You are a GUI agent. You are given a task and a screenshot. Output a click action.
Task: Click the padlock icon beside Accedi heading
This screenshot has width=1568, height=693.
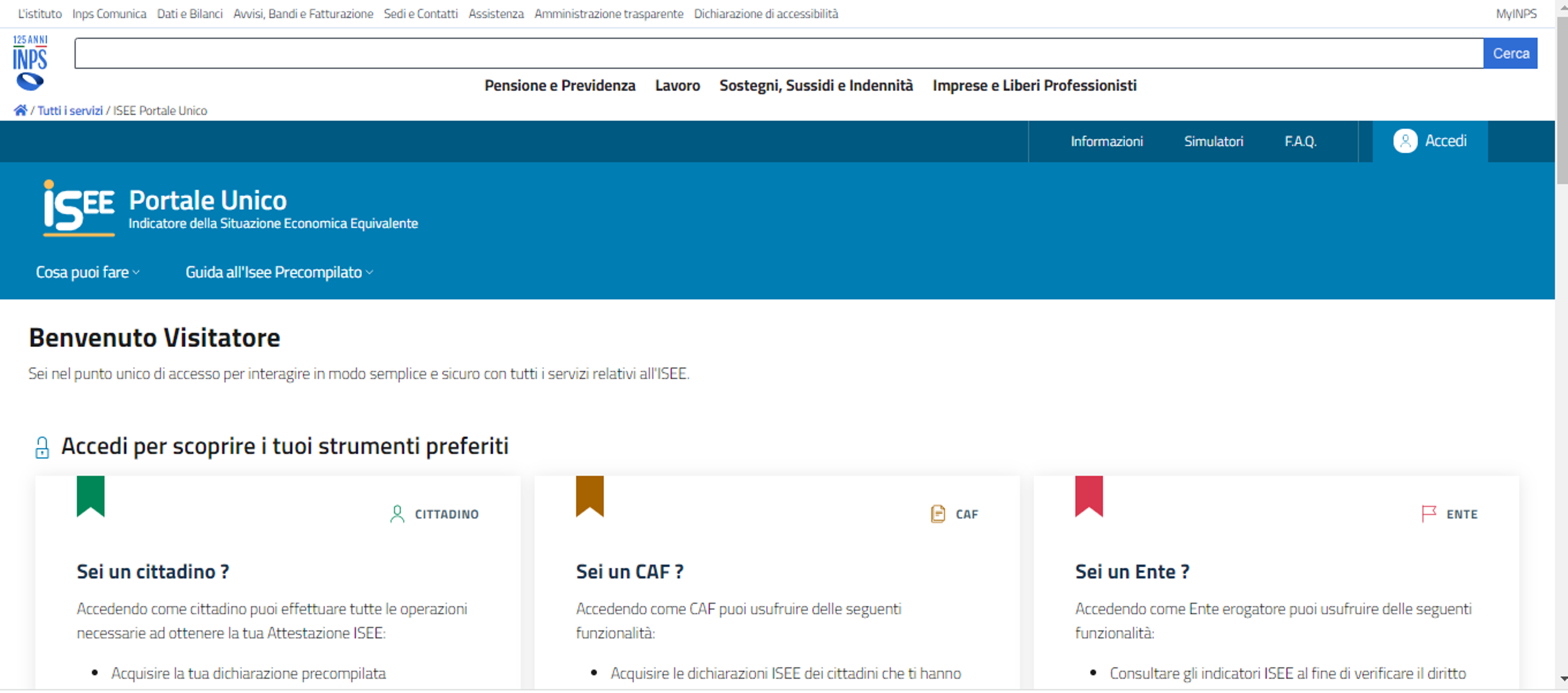pos(42,448)
